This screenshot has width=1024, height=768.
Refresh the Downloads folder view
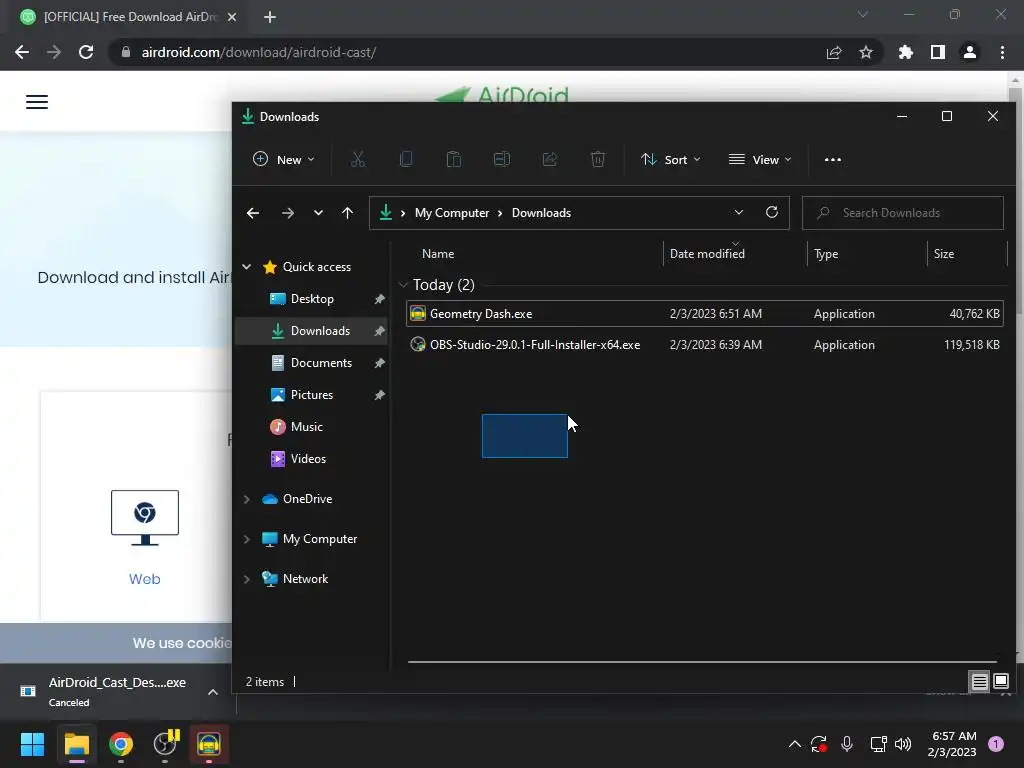coord(772,212)
